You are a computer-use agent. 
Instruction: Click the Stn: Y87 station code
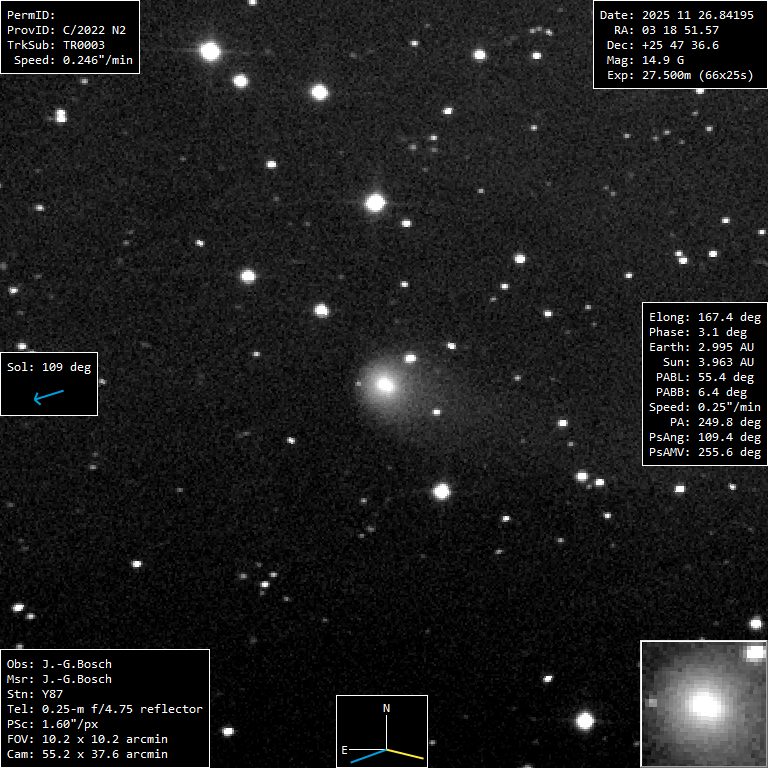coord(35,694)
